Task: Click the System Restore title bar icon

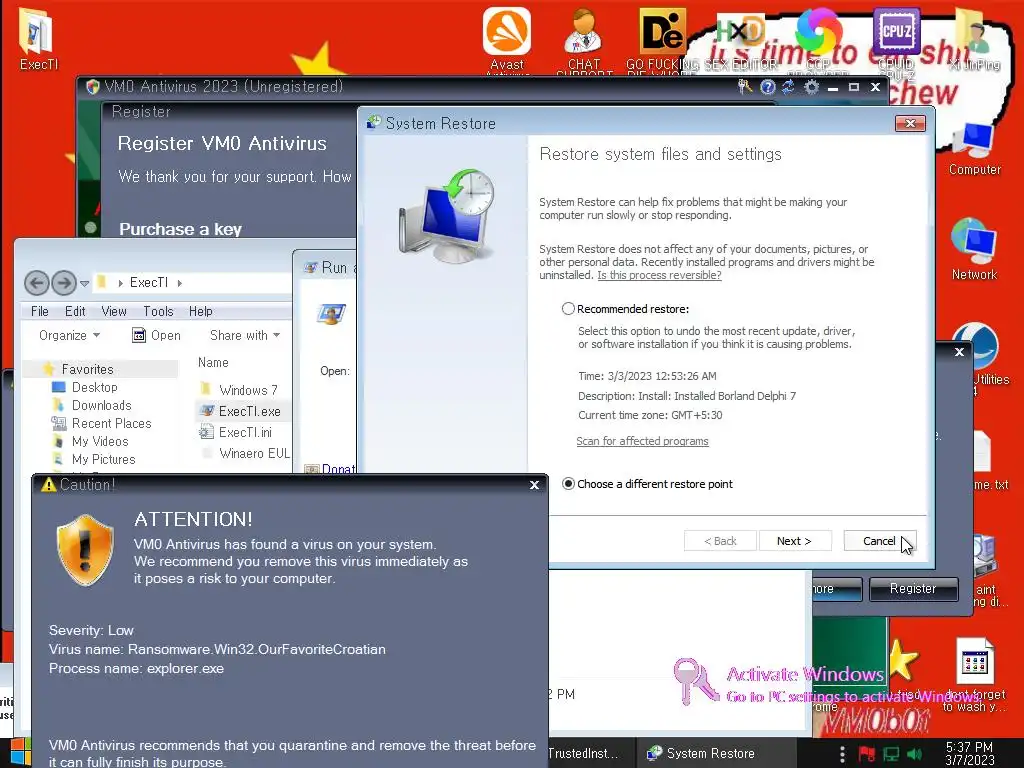Action: 374,123
